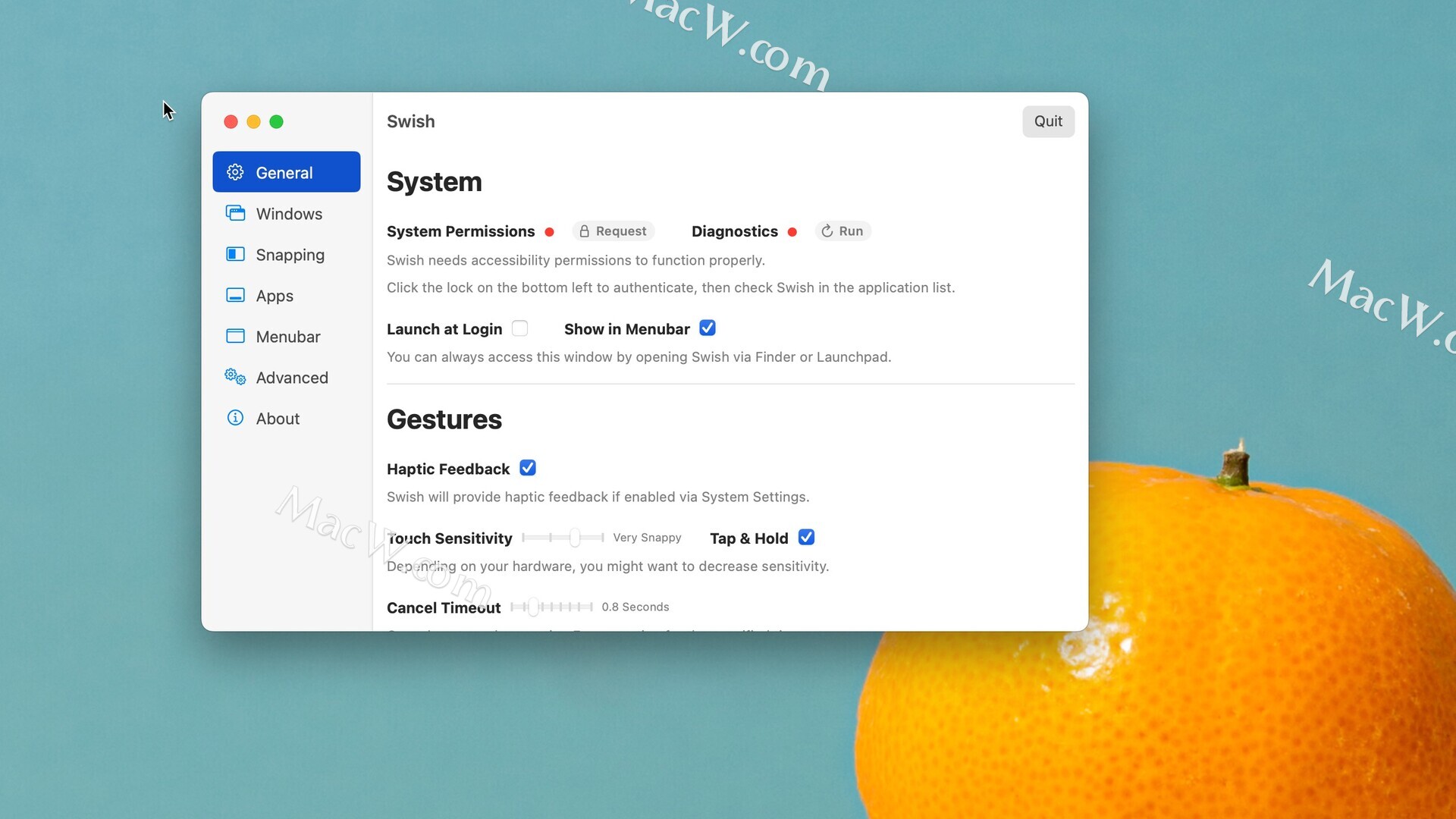
Task: Click the green zoom window button
Action: pyautogui.click(x=277, y=121)
